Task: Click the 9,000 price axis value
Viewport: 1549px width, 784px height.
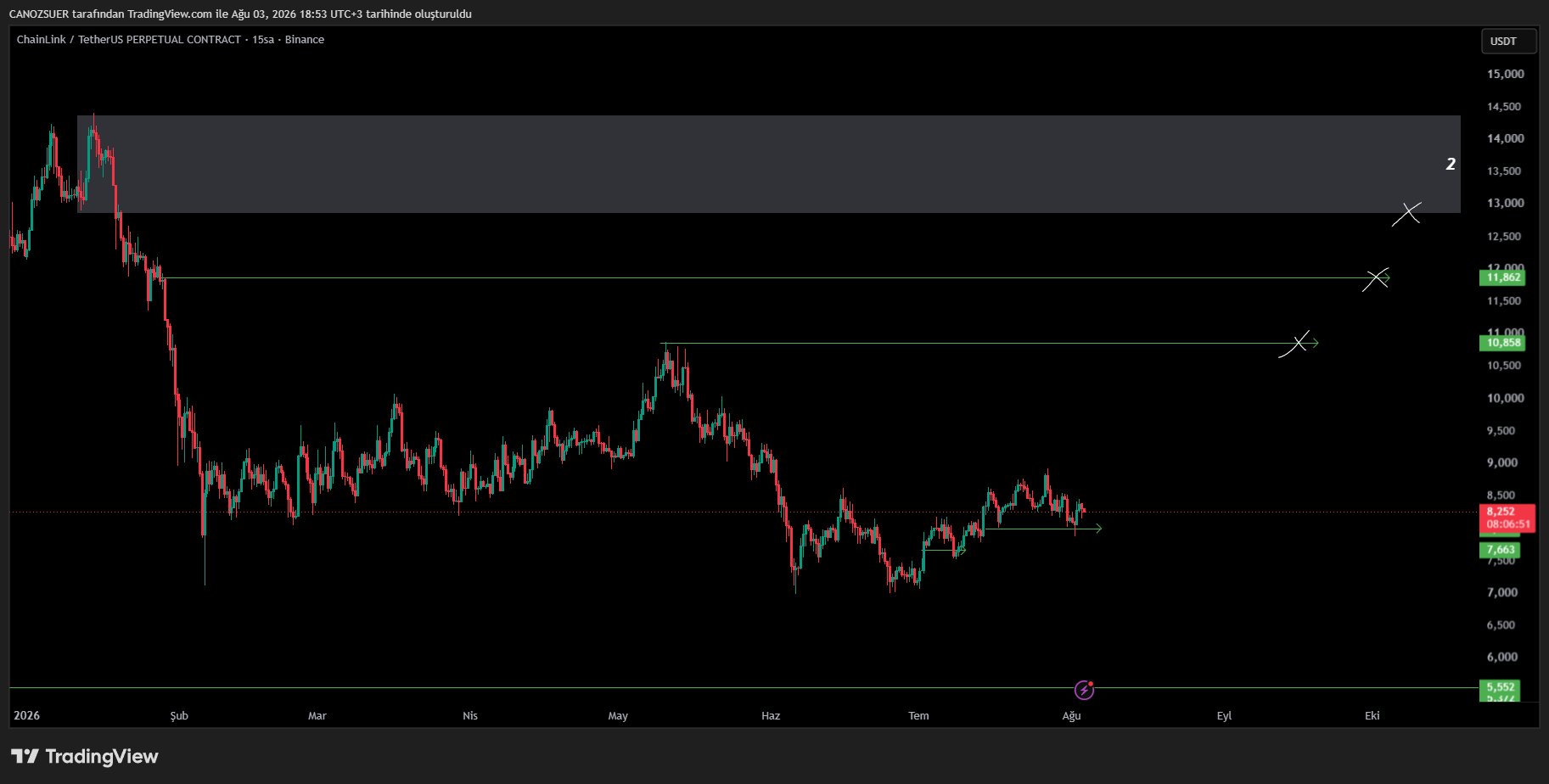Action: coord(1501,462)
